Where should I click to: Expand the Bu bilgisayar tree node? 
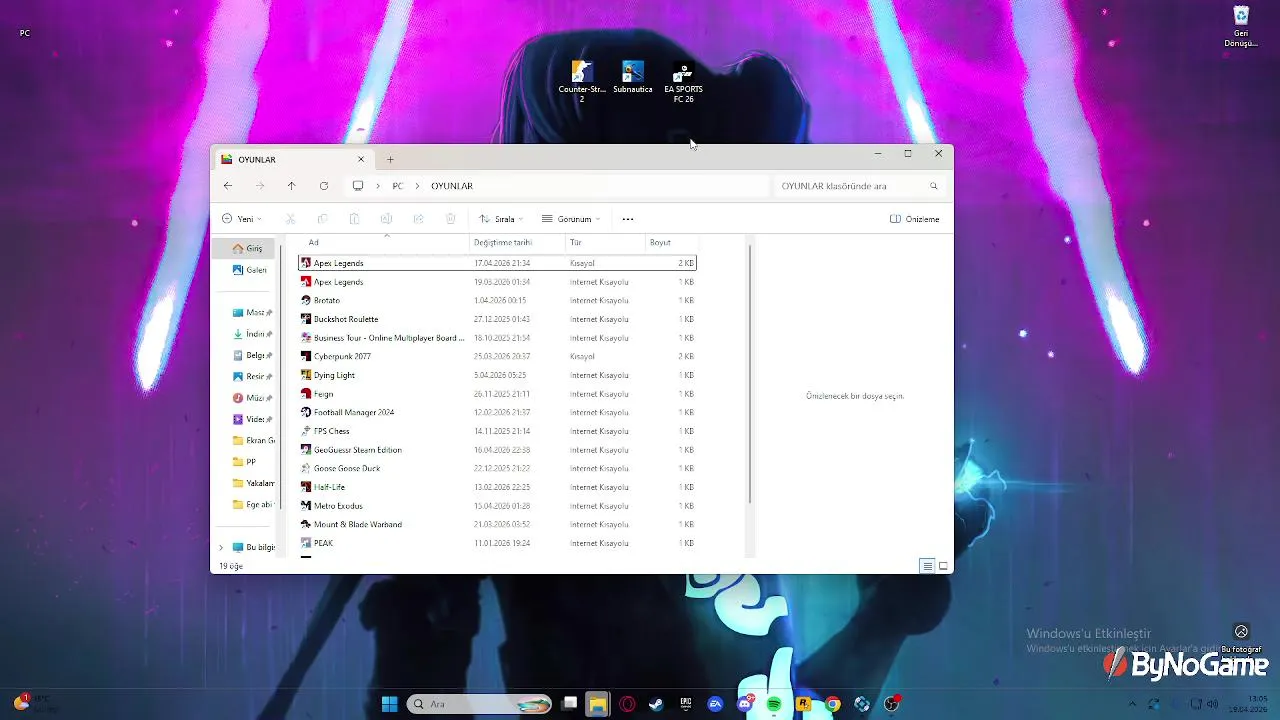221,547
